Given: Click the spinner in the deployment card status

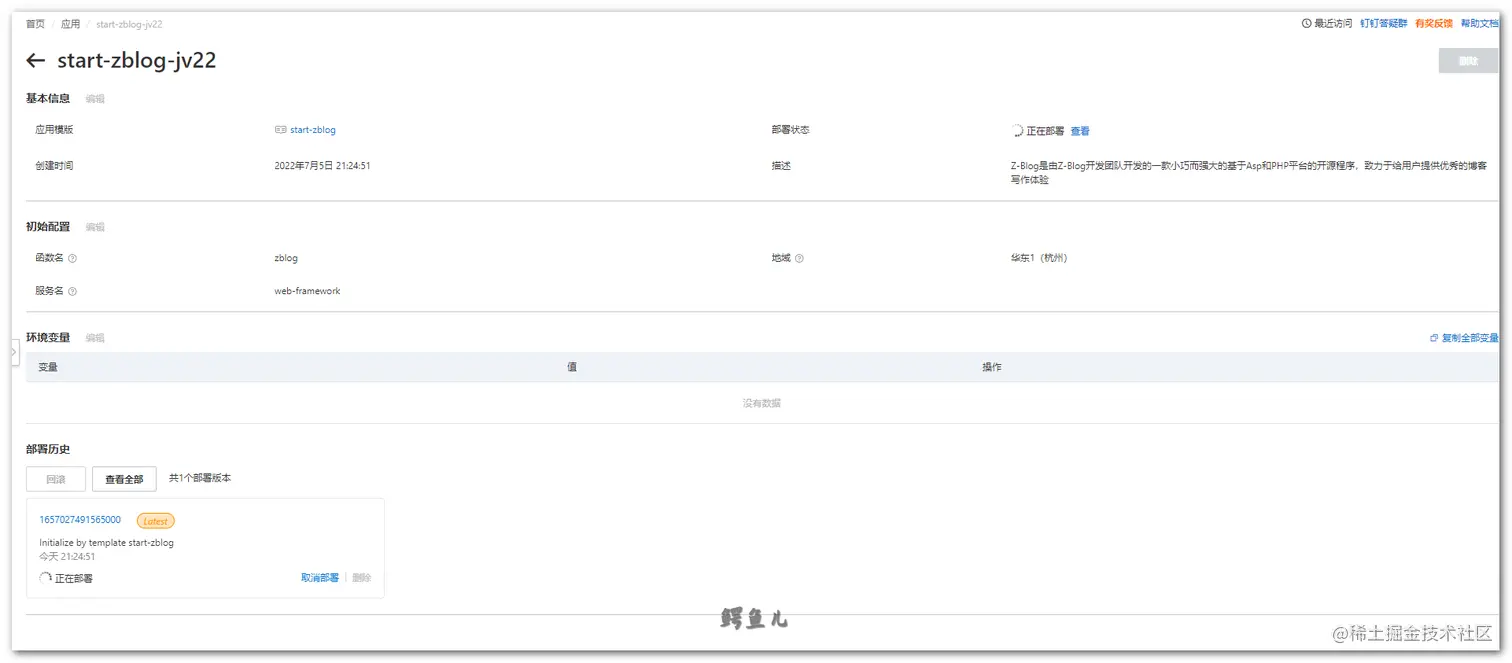Looking at the screenshot, I should point(45,578).
